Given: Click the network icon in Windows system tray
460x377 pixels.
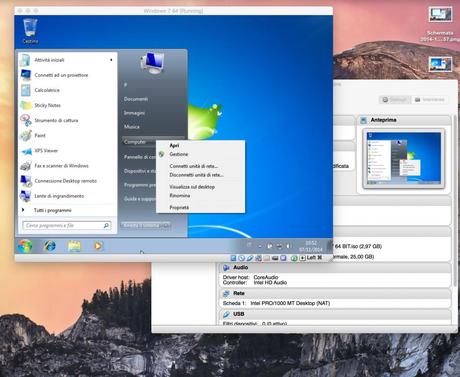Looking at the screenshot, I should 279,246.
